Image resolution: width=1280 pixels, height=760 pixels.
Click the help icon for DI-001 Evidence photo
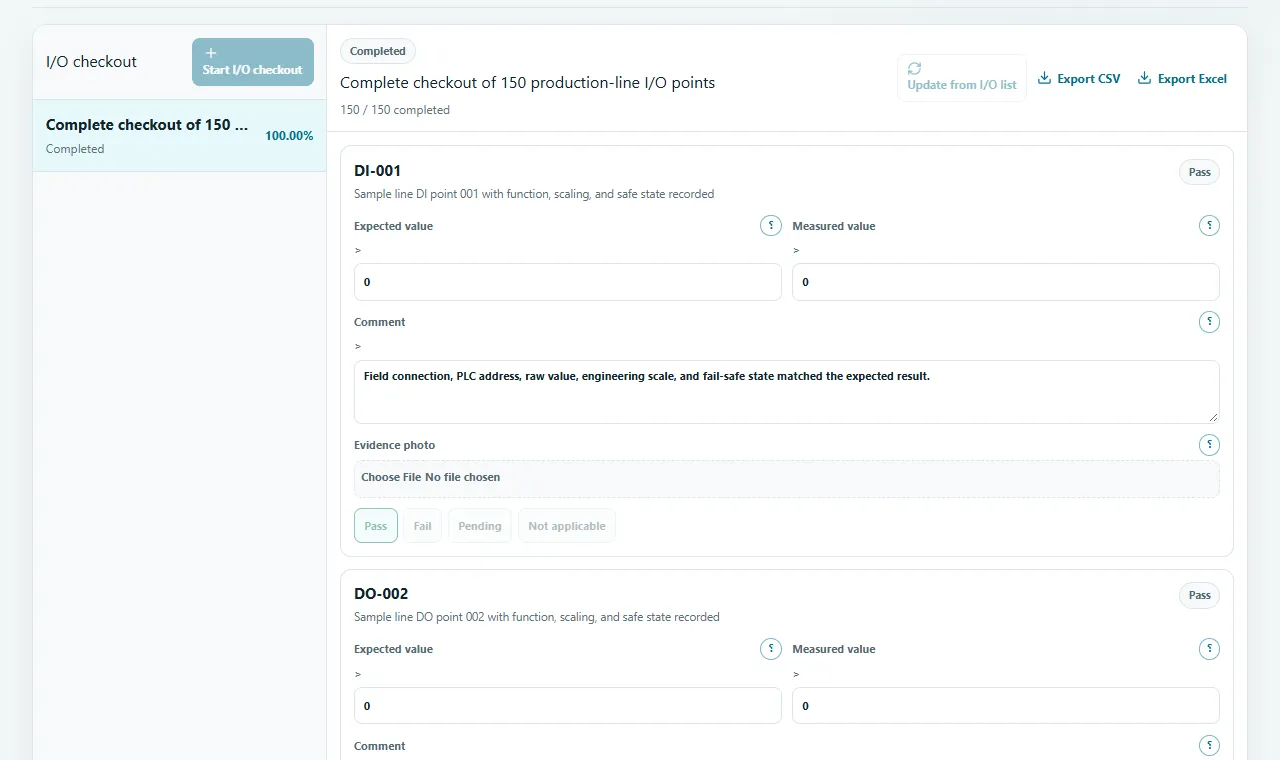pos(1209,445)
